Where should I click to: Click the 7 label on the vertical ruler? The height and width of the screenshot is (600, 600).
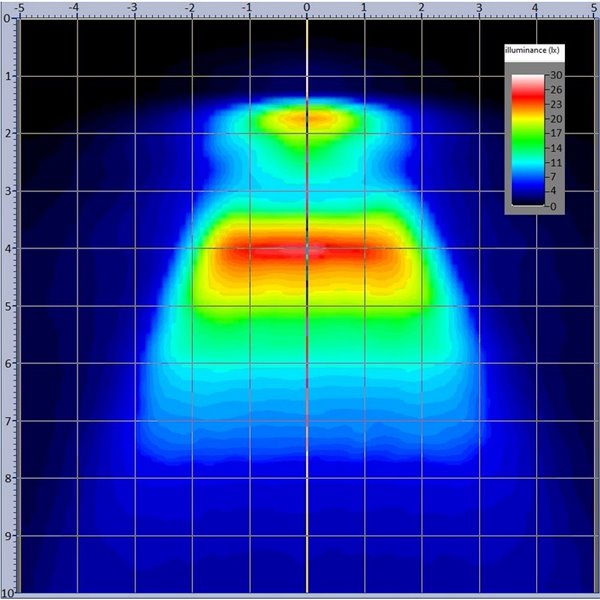pyautogui.click(x=8, y=421)
